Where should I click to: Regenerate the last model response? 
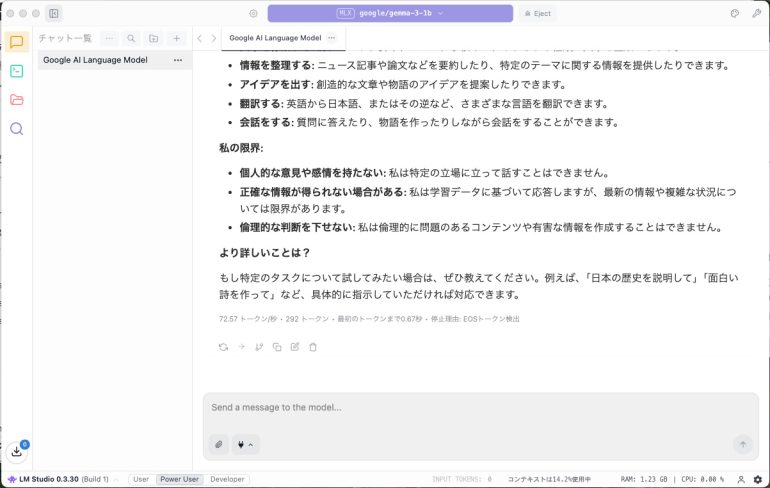[x=223, y=347]
